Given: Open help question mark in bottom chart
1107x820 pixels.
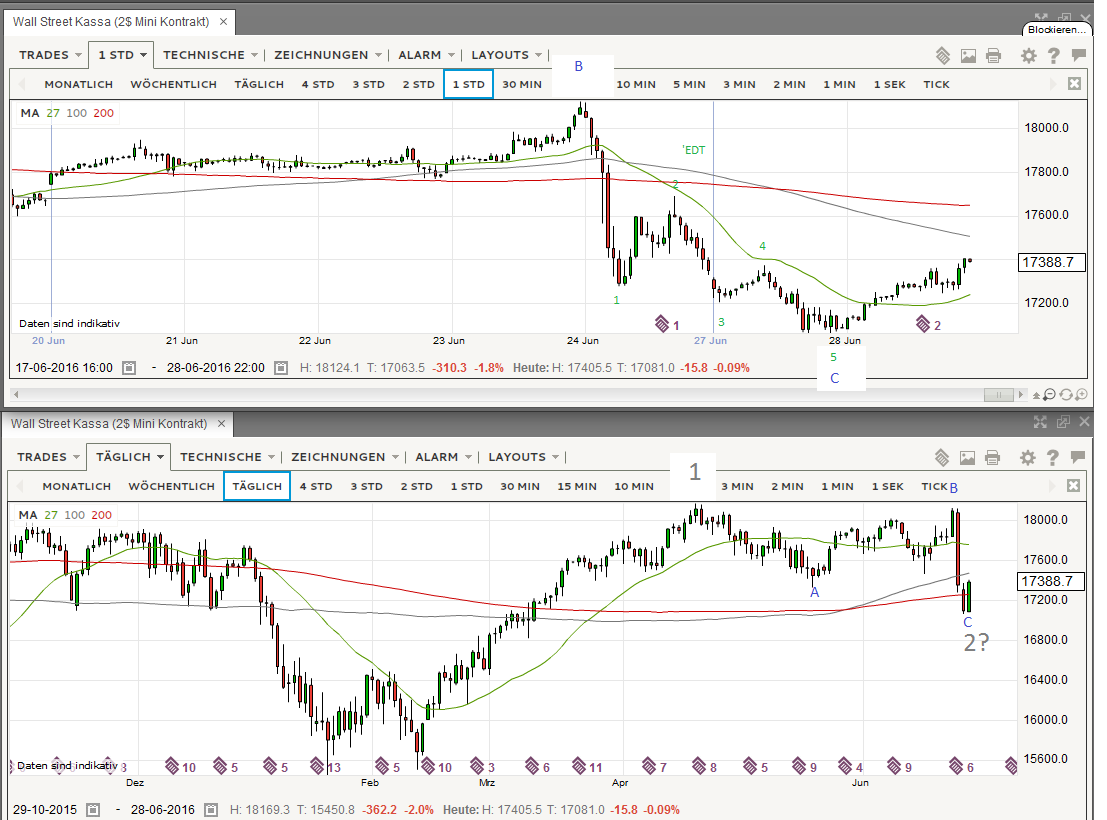Looking at the screenshot, I should pos(1053,457).
